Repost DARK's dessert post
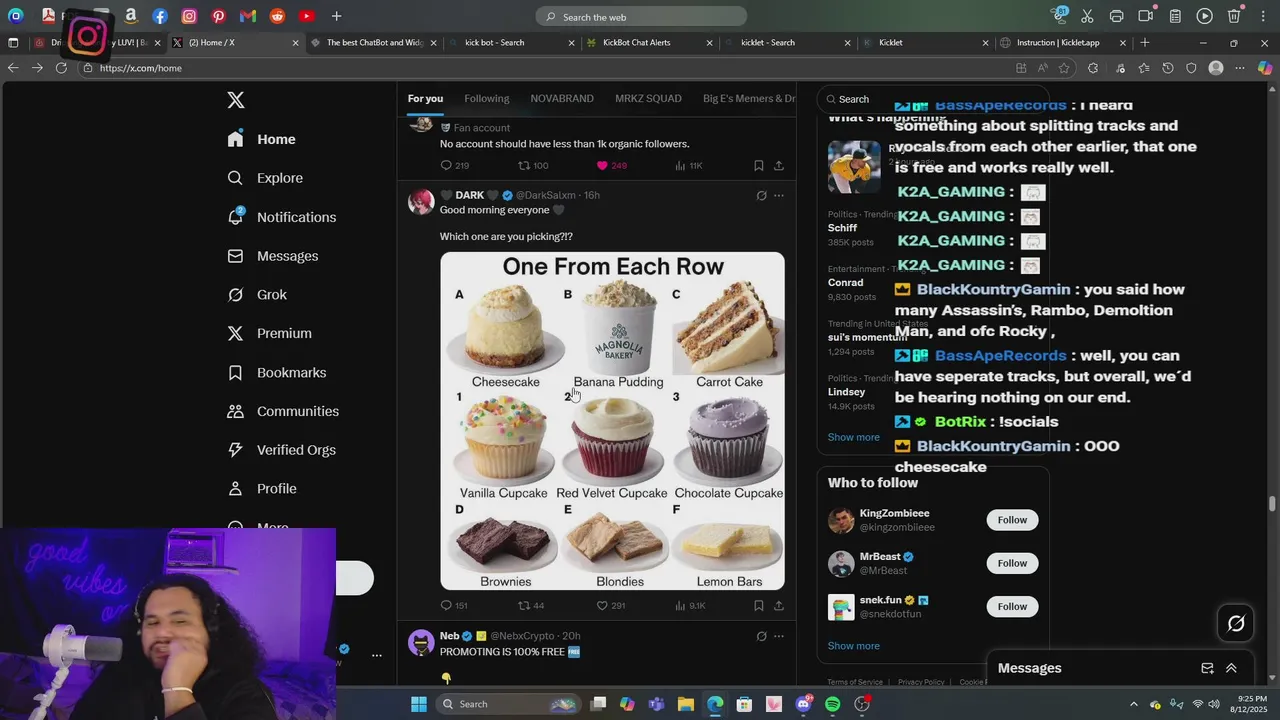1280x720 pixels. click(x=531, y=605)
